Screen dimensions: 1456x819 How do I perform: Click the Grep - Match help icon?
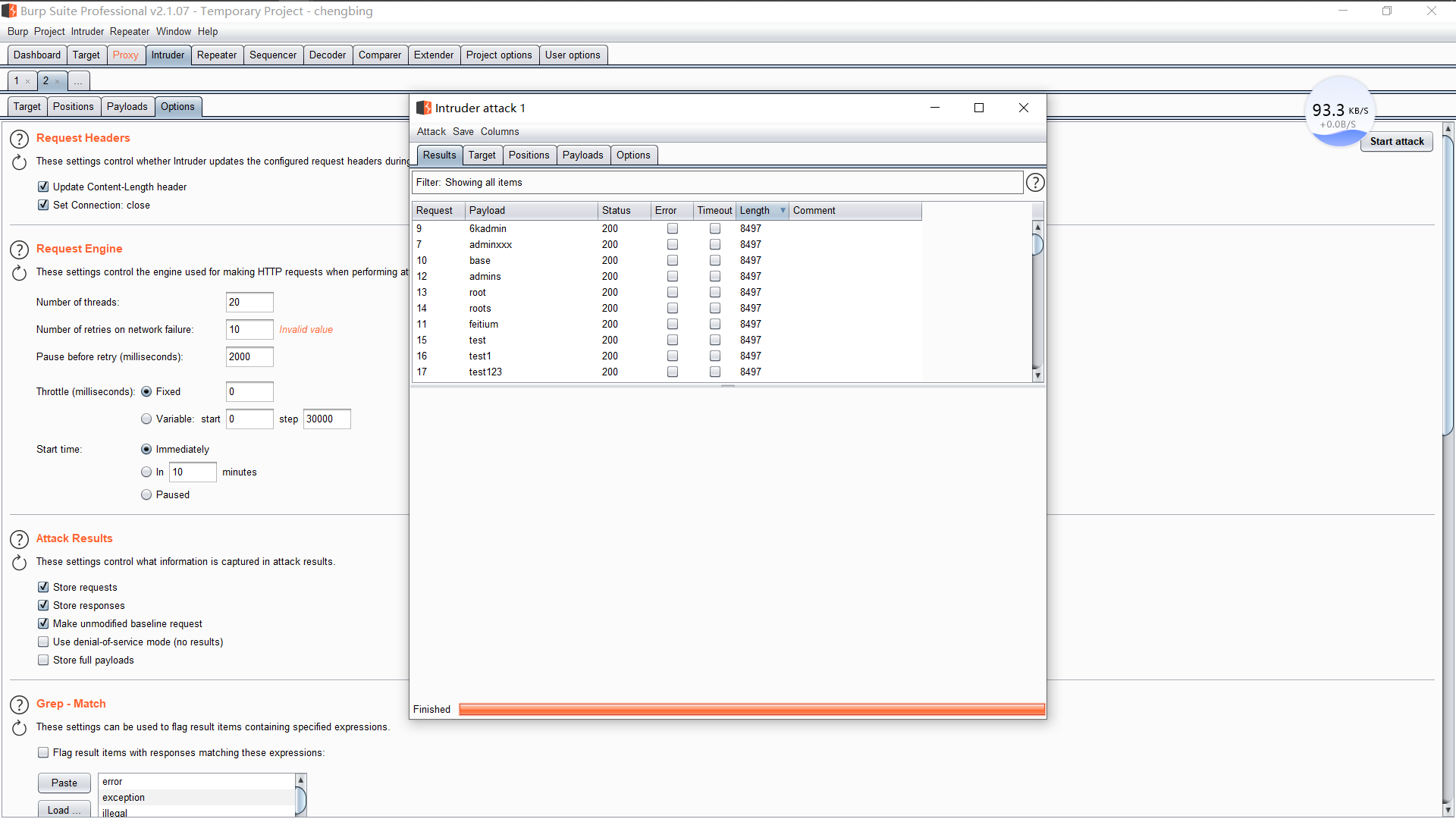pos(19,704)
